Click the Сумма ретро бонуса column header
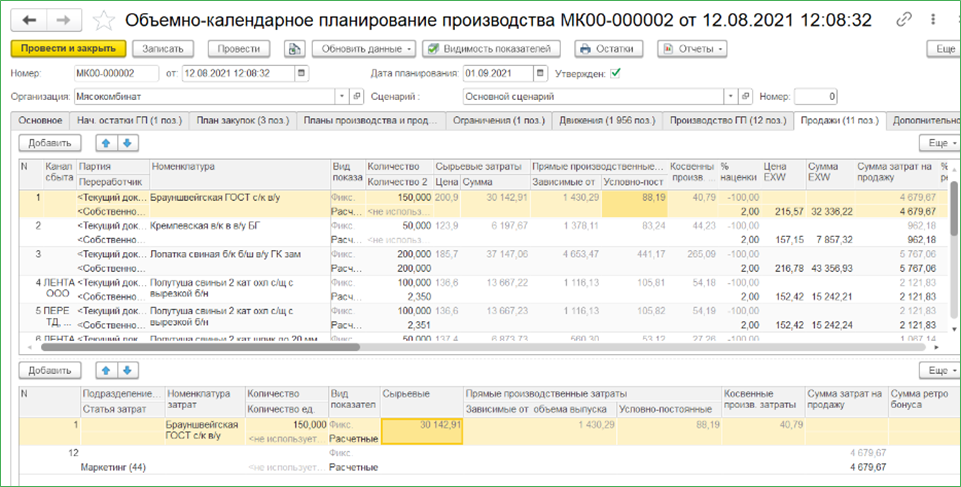961x487 pixels. pos(924,401)
